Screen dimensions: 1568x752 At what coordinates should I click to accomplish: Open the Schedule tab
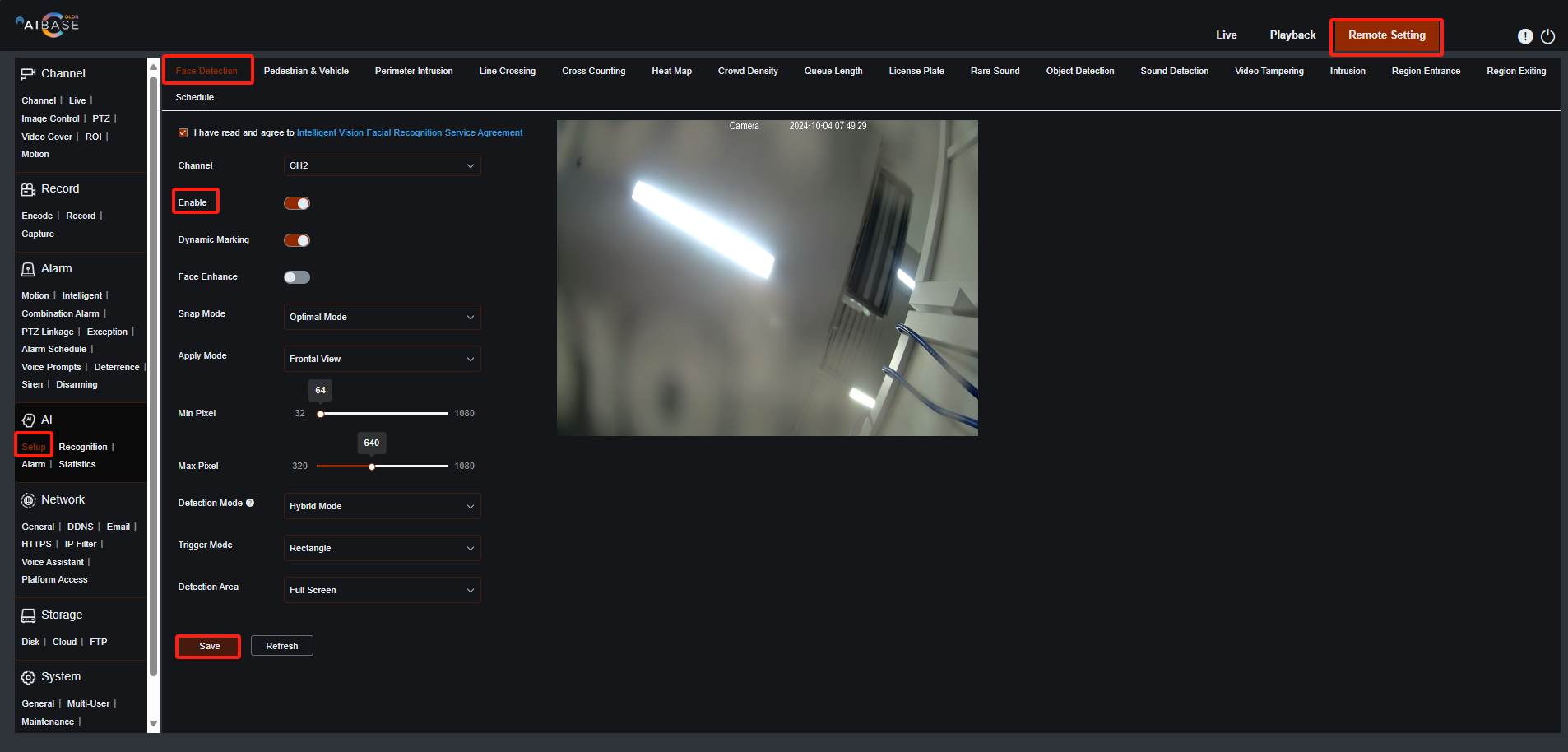pos(195,97)
